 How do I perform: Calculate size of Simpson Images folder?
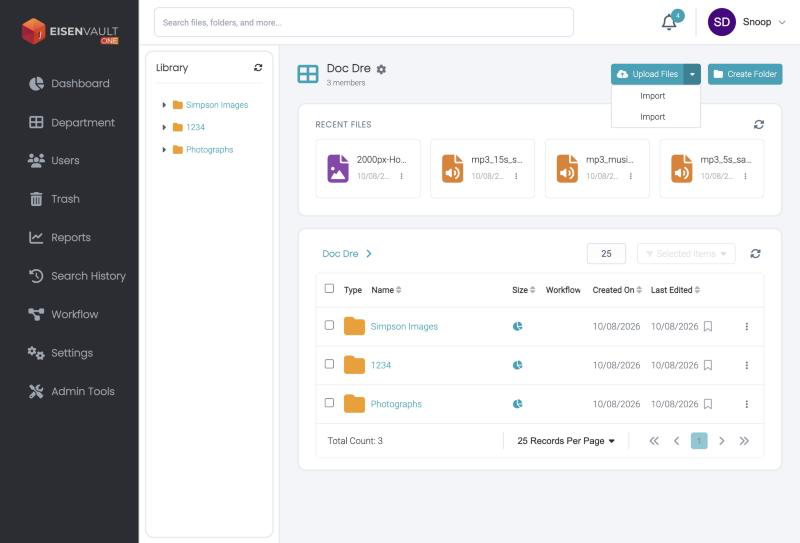click(517, 327)
